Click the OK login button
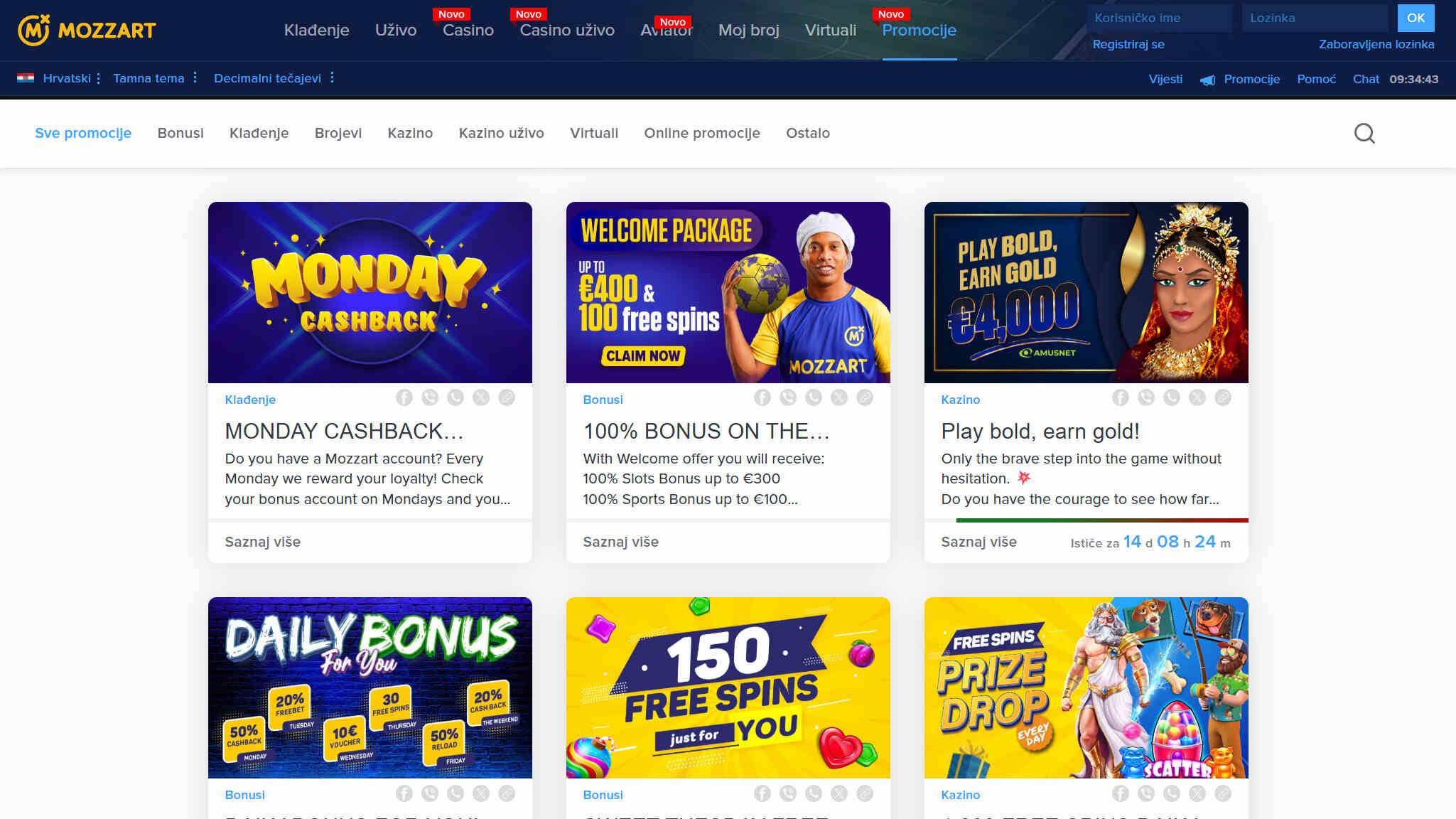Viewport: 1456px width, 819px height. point(1415,18)
